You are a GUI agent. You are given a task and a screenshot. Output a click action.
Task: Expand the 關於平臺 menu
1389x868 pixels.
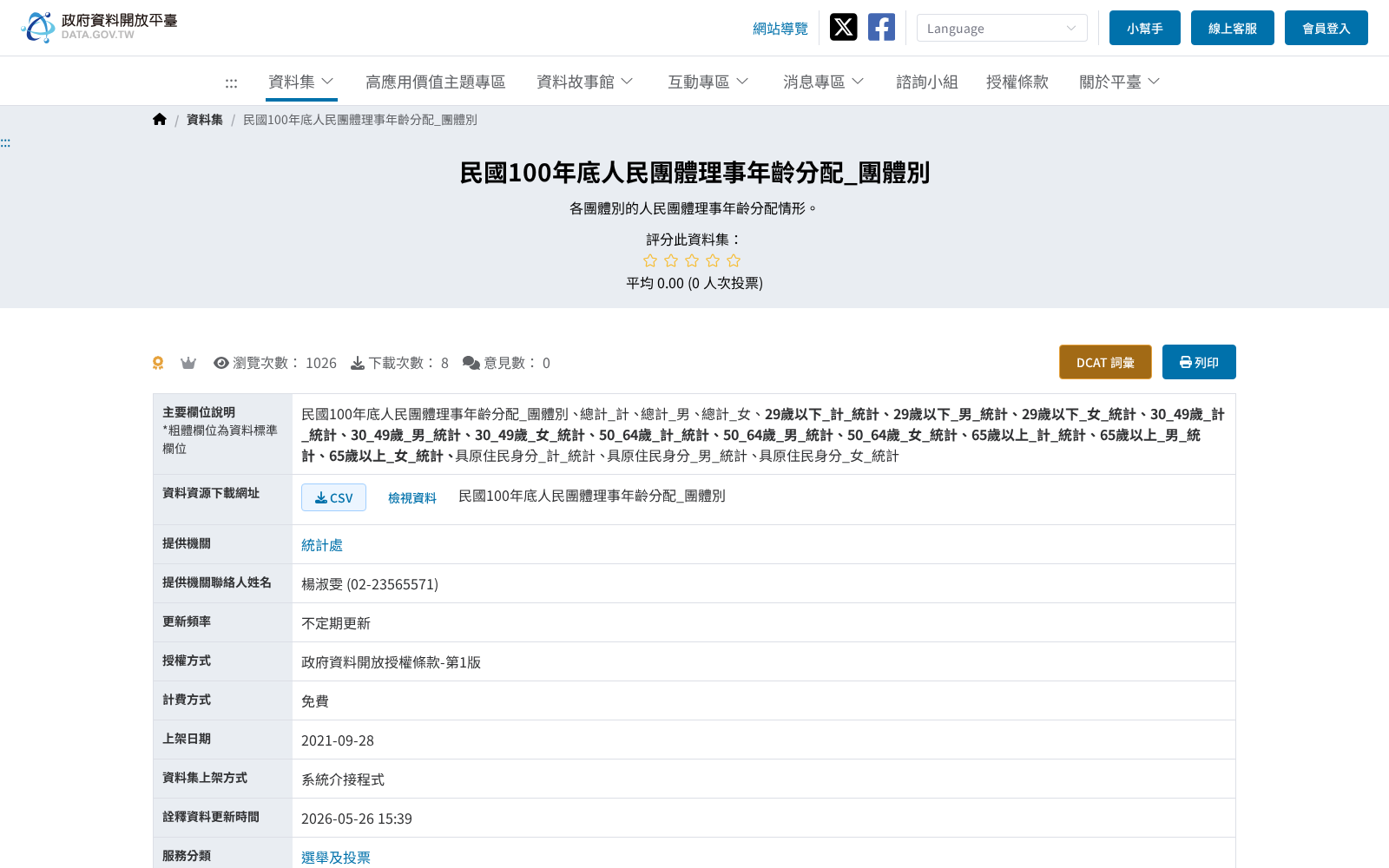[1120, 82]
